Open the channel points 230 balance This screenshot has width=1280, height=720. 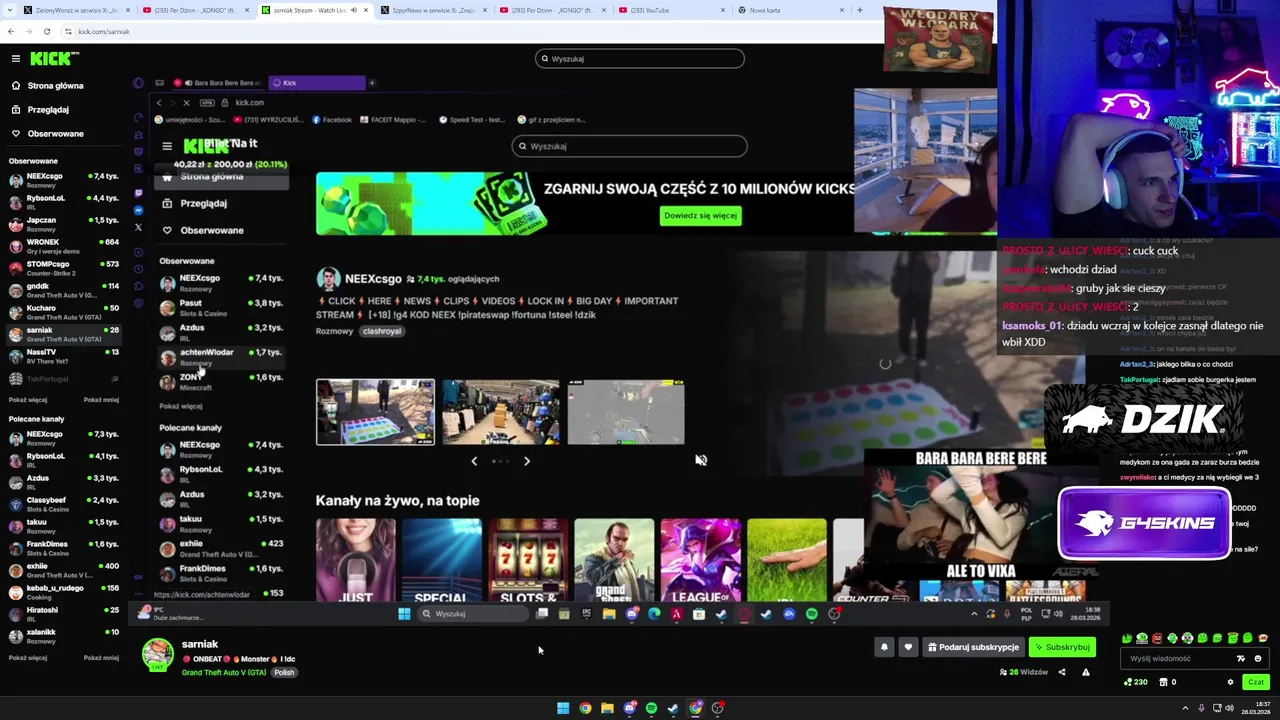[1136, 682]
